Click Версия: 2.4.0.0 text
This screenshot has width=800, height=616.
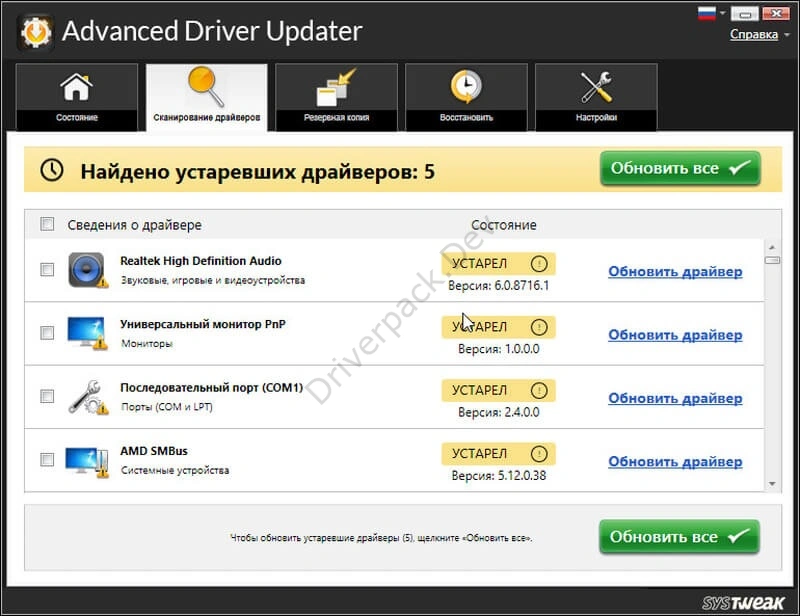pyautogui.click(x=498, y=412)
